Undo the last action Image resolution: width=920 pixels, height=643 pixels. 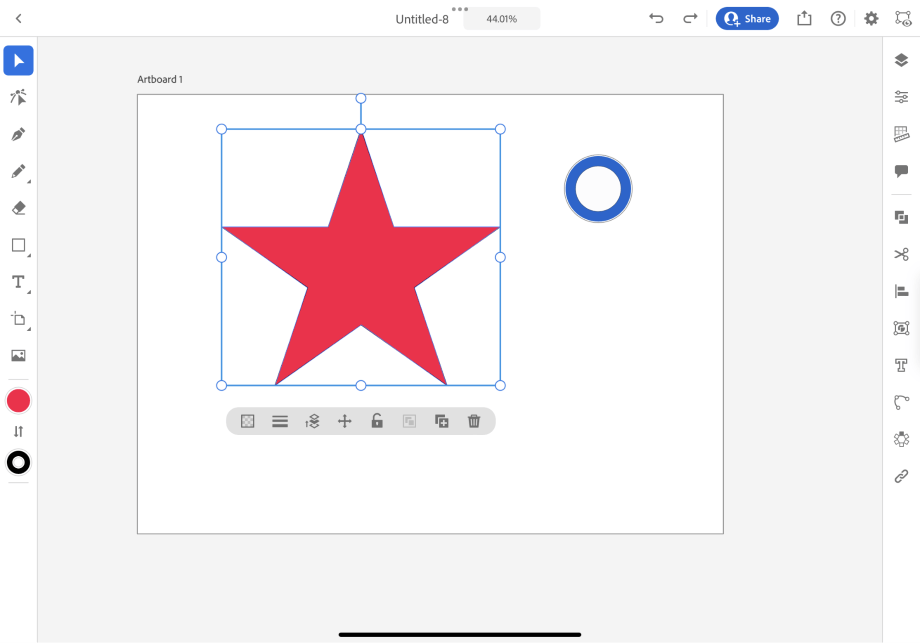pos(657,18)
